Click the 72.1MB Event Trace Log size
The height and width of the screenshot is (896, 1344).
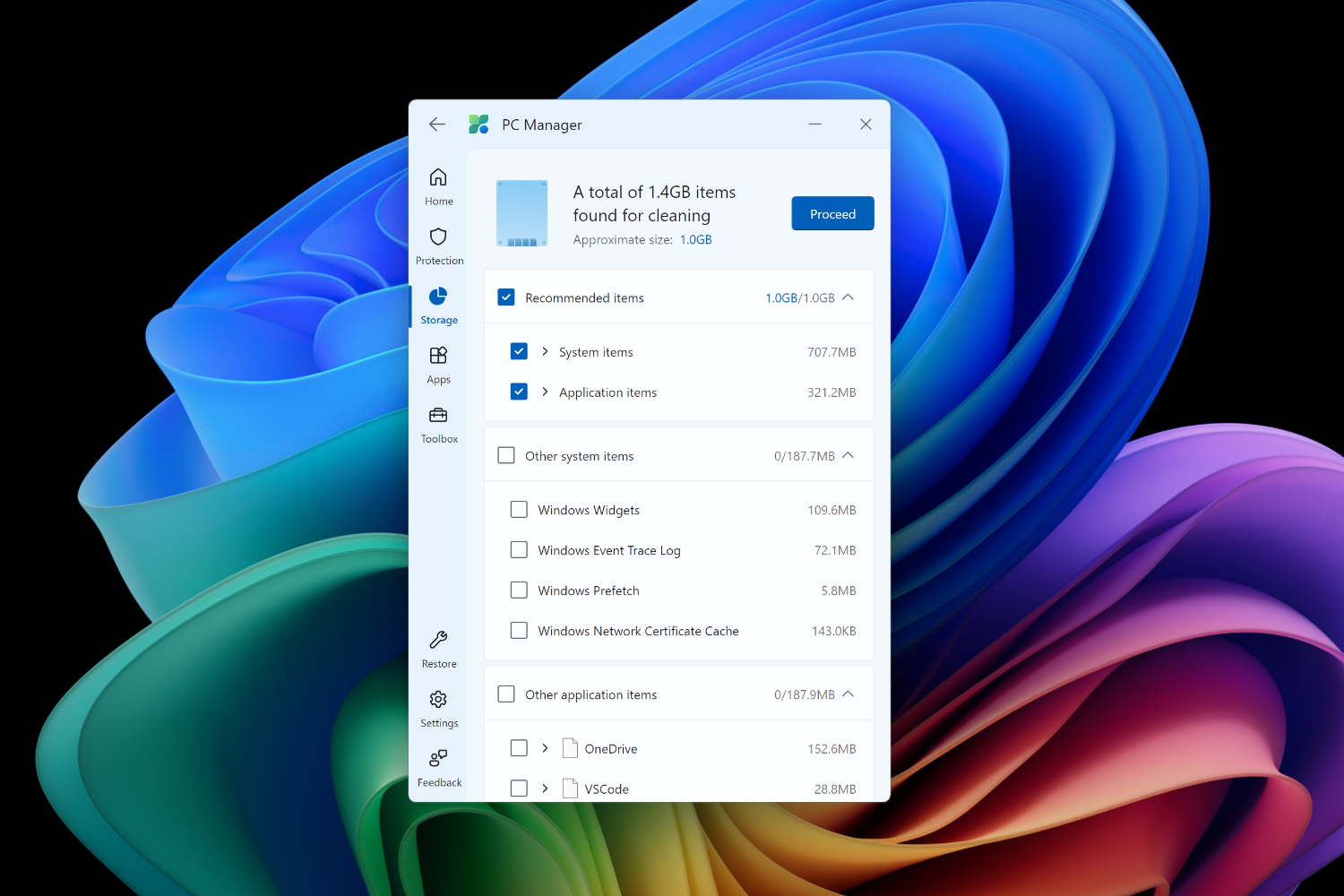click(835, 551)
